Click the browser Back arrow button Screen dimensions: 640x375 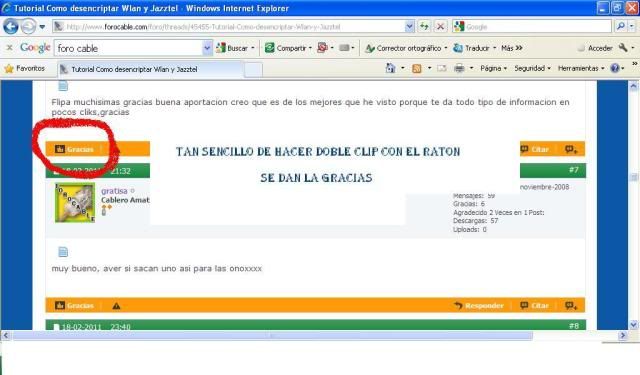coord(11,27)
